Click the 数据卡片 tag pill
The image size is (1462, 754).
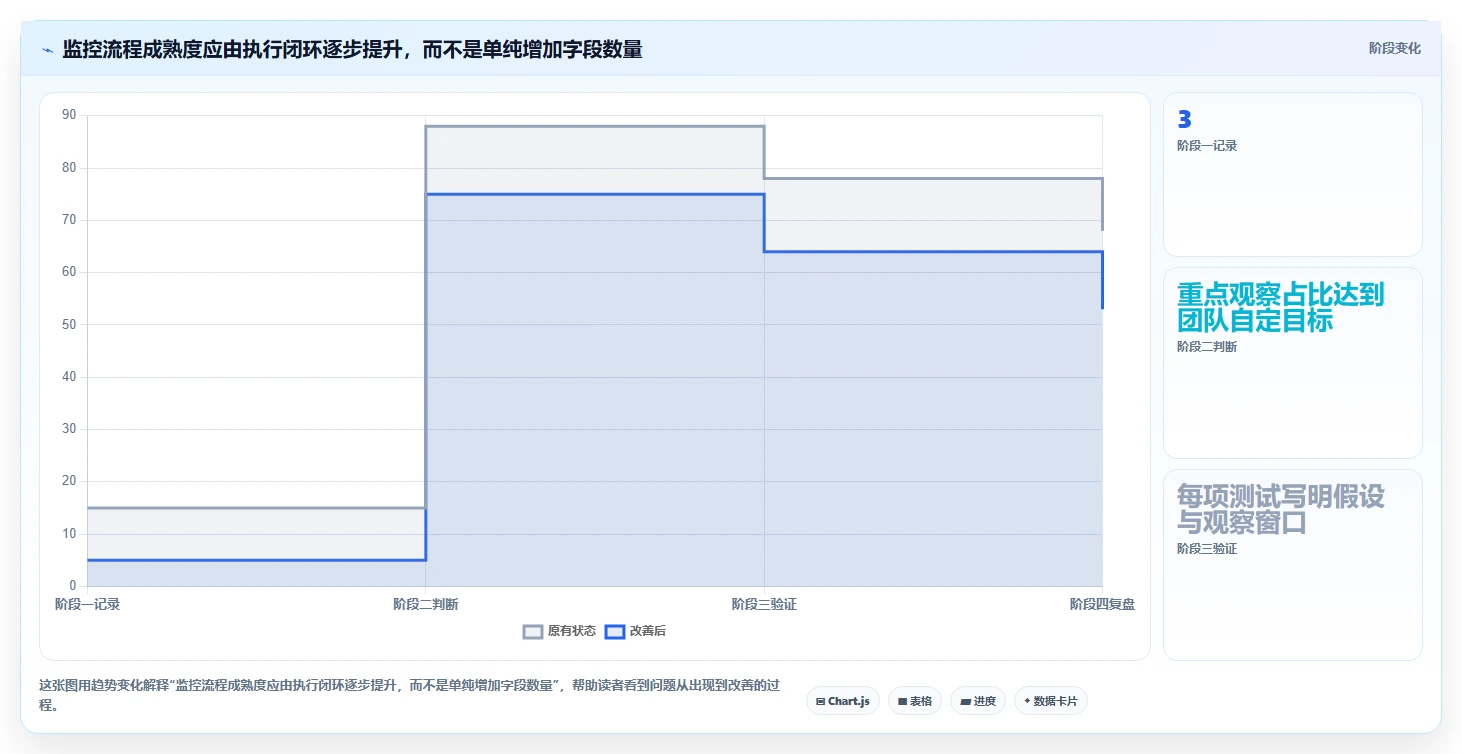coord(1051,701)
